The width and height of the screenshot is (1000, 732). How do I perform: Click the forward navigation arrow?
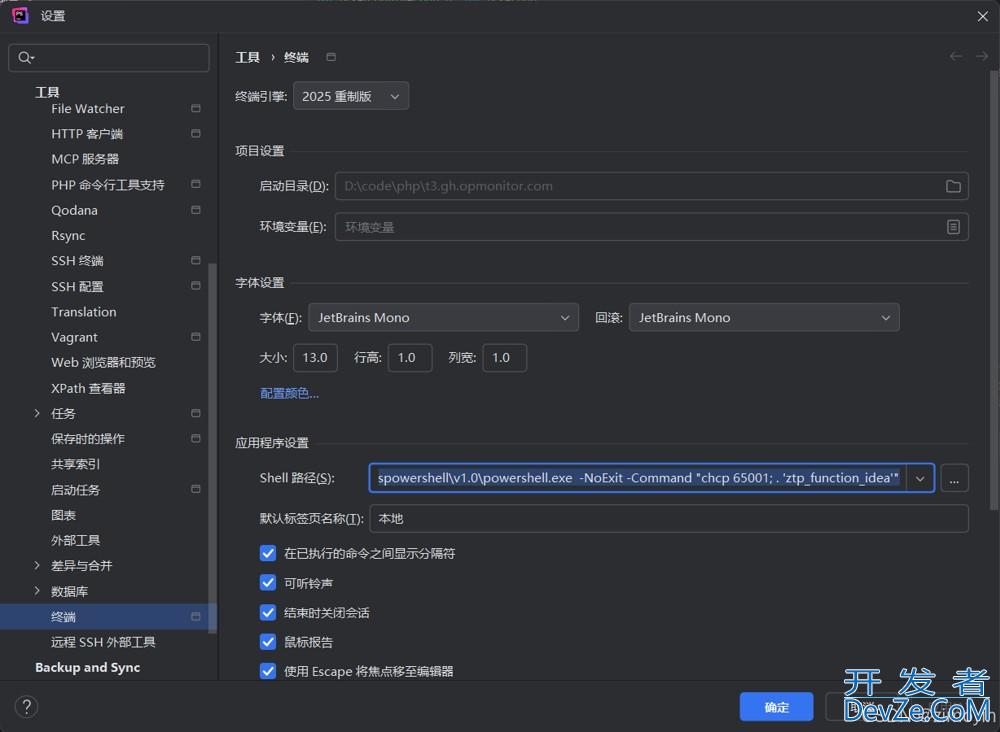click(982, 57)
